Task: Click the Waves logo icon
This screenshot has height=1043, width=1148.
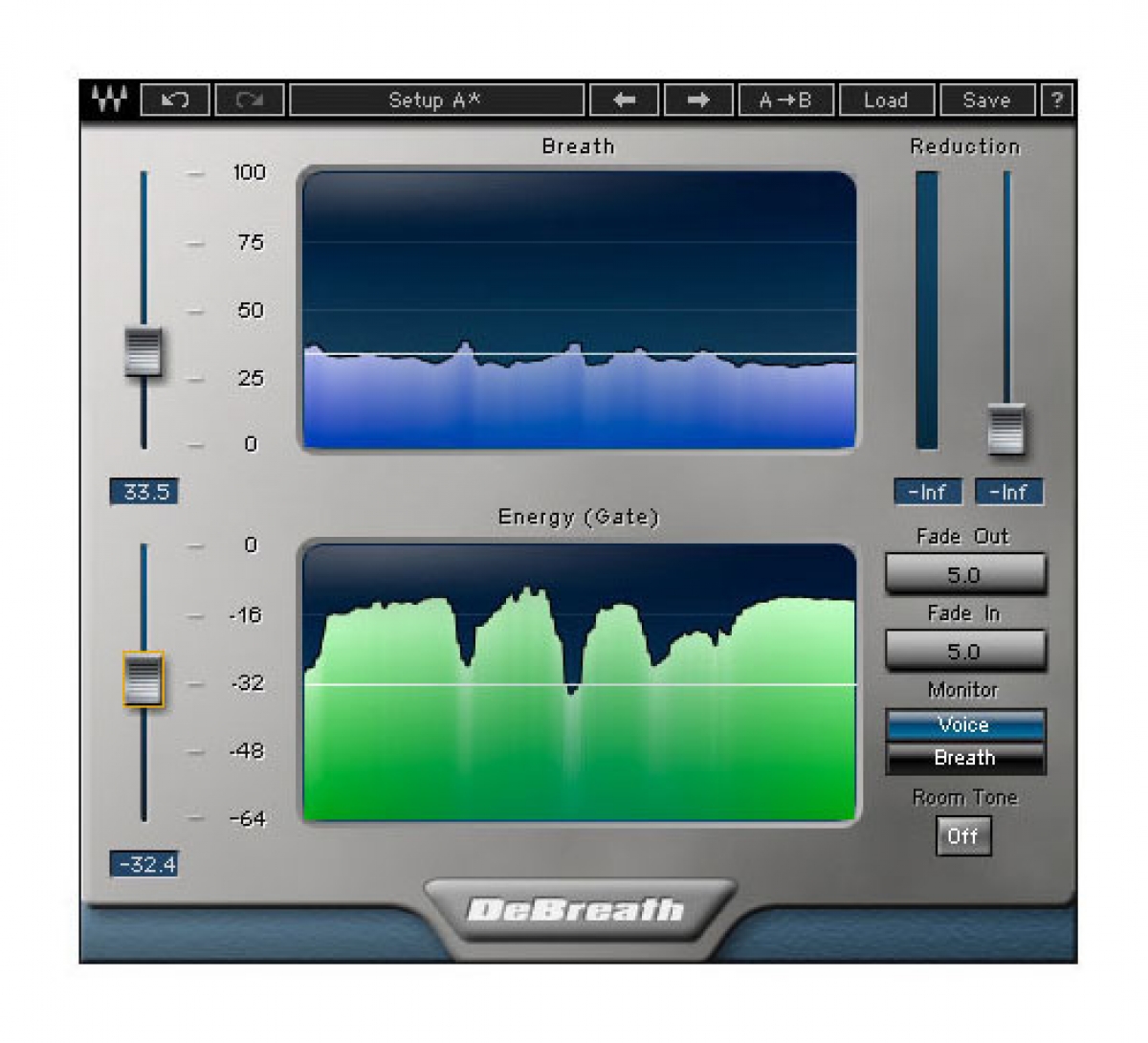Action: 109,100
